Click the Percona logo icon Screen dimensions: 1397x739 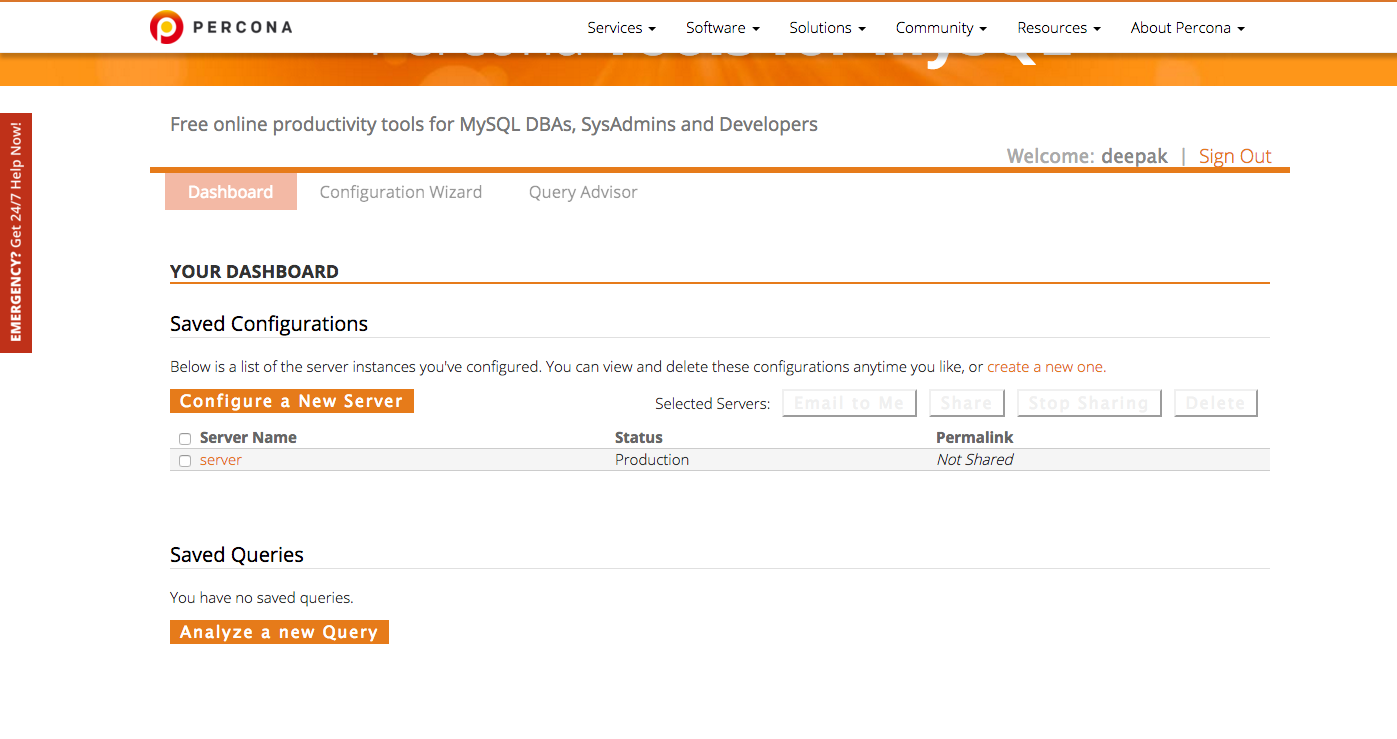pos(166,27)
